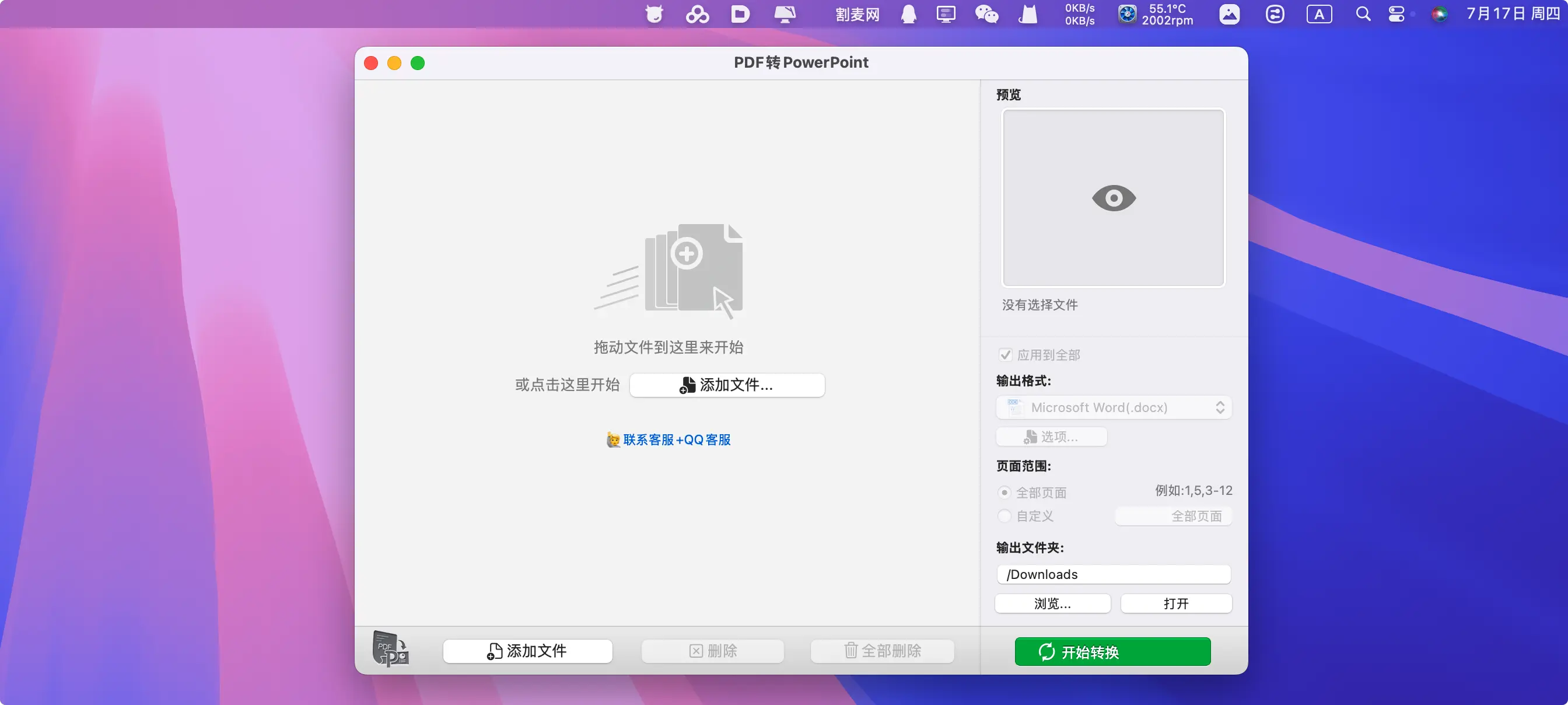The width and height of the screenshot is (1568, 705).
Task: Open the 割麦网 menu bar item
Action: point(857,14)
